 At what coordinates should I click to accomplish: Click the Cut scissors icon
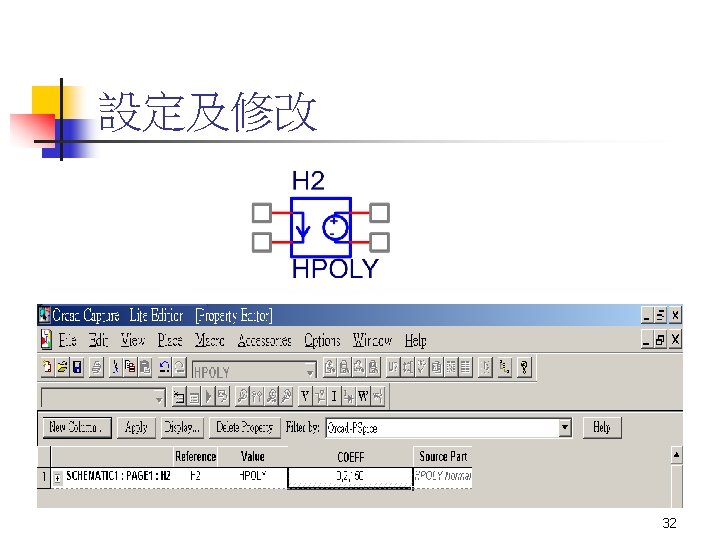click(x=115, y=367)
